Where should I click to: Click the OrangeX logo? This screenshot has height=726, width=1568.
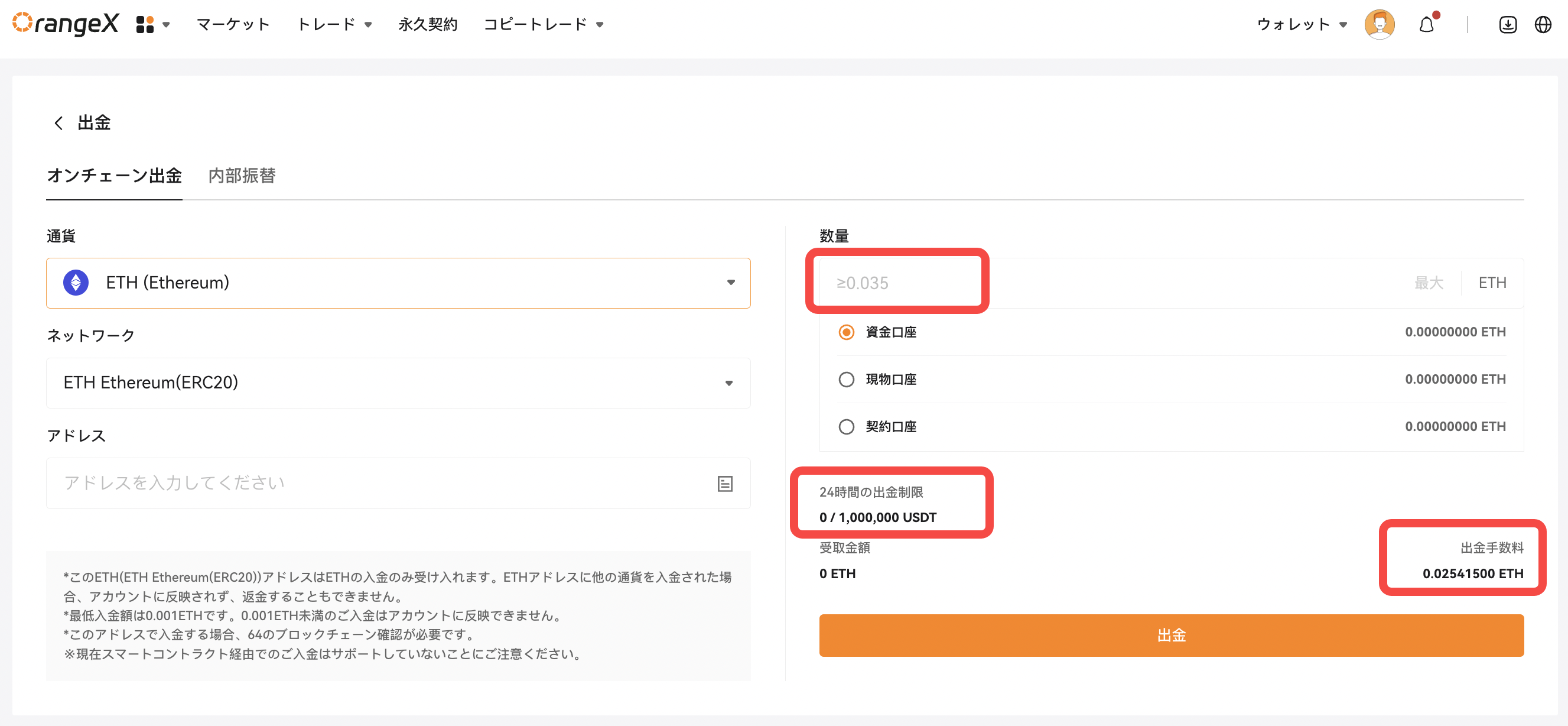click(66, 24)
